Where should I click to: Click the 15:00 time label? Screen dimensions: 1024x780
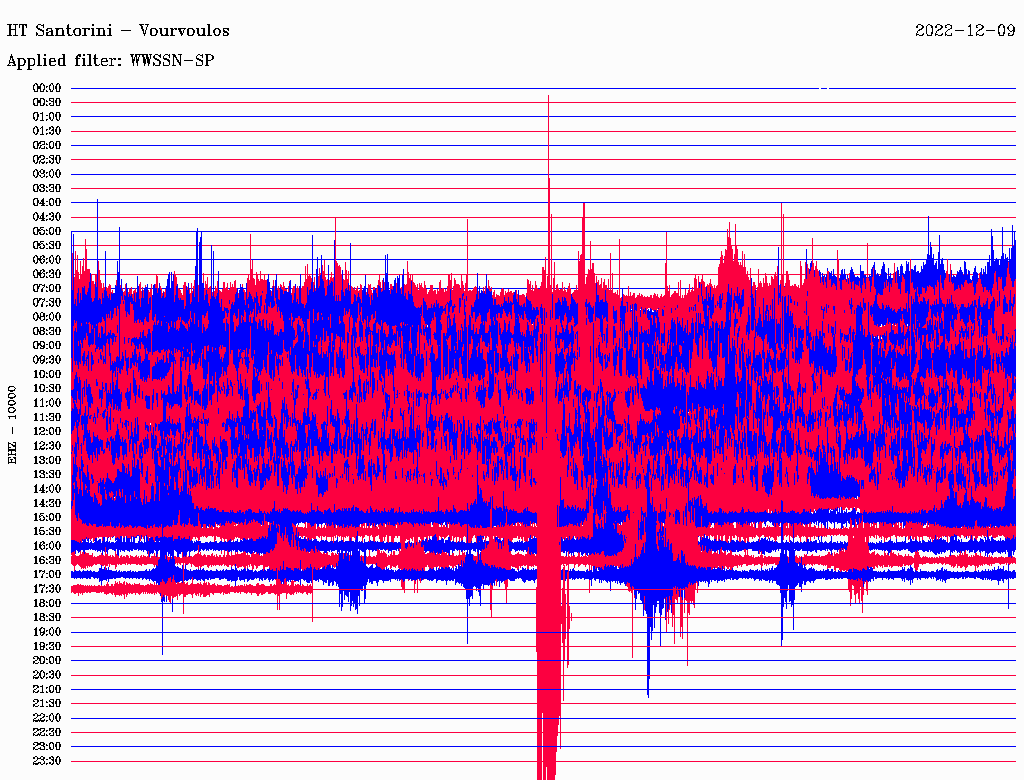coord(47,517)
